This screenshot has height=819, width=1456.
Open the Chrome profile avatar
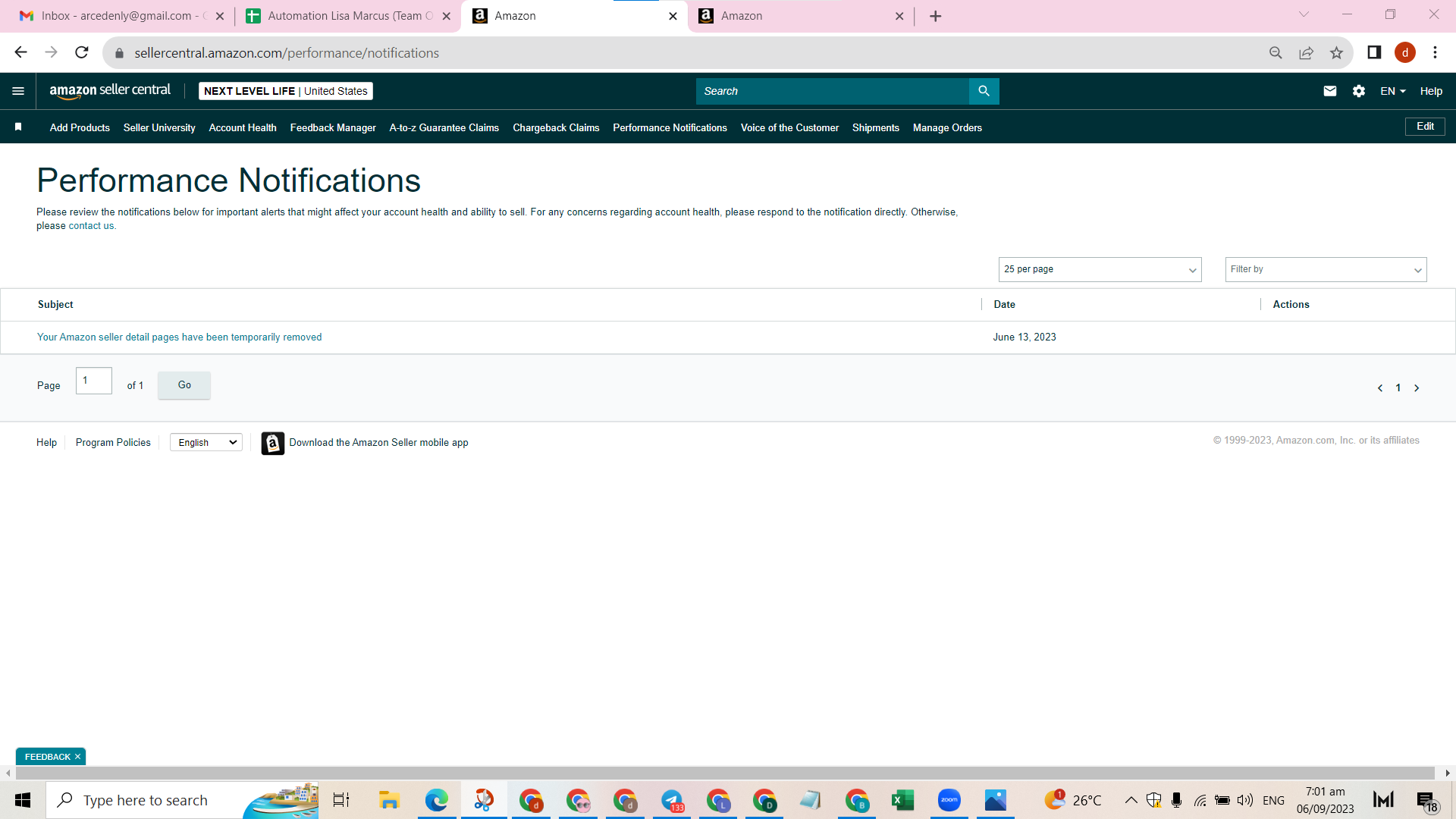1405,52
